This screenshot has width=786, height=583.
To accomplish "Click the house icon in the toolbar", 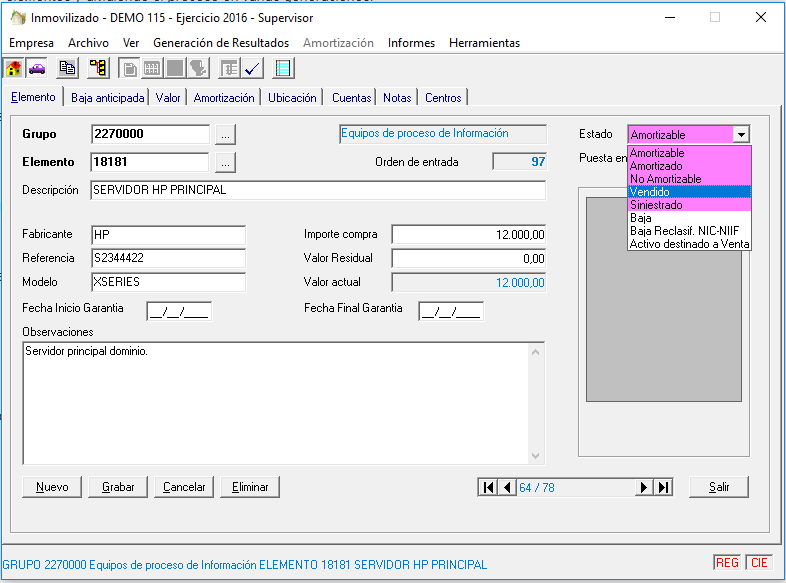I will click(x=14, y=68).
